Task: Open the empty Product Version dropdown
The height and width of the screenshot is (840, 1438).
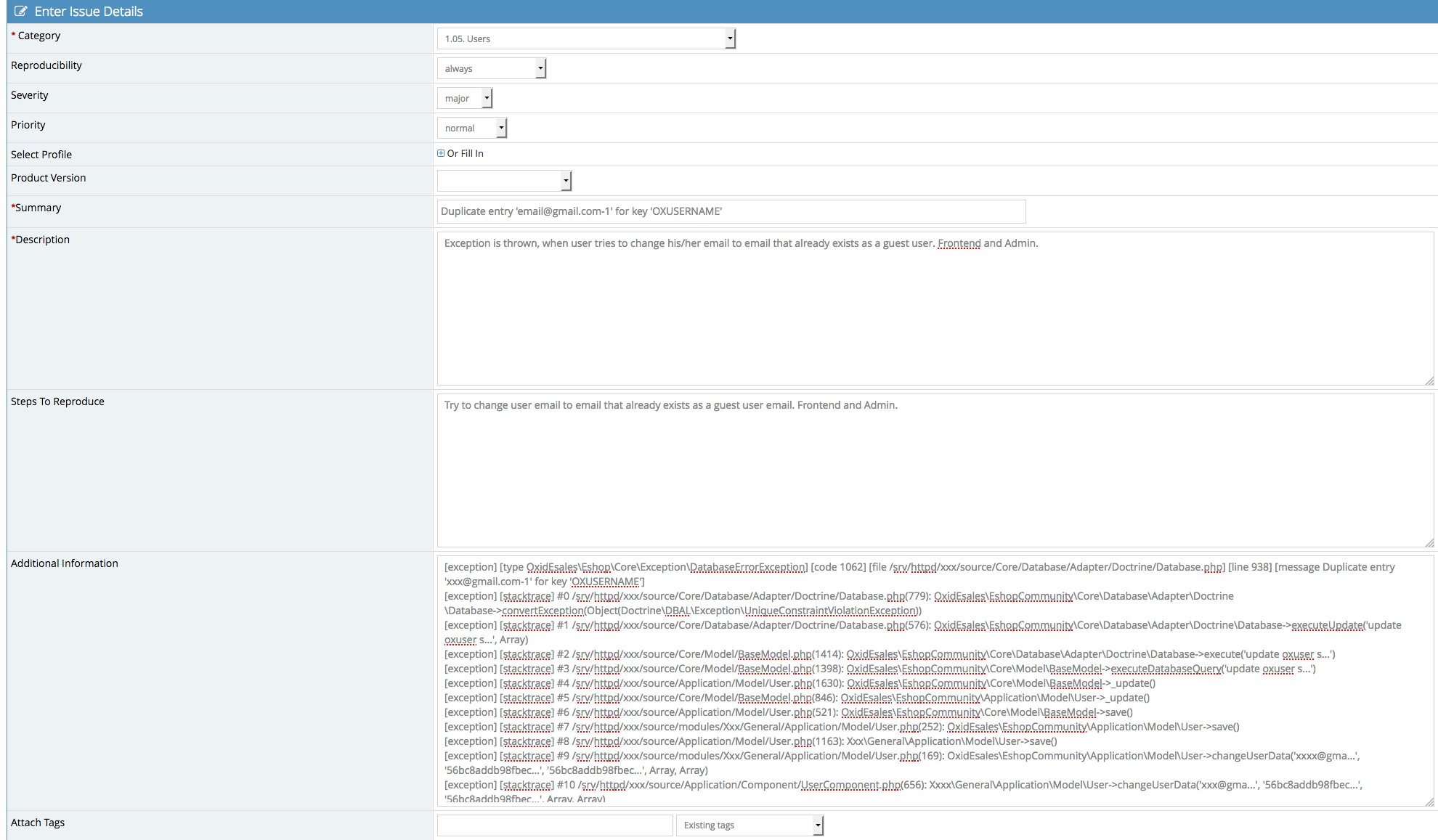Action: click(504, 181)
